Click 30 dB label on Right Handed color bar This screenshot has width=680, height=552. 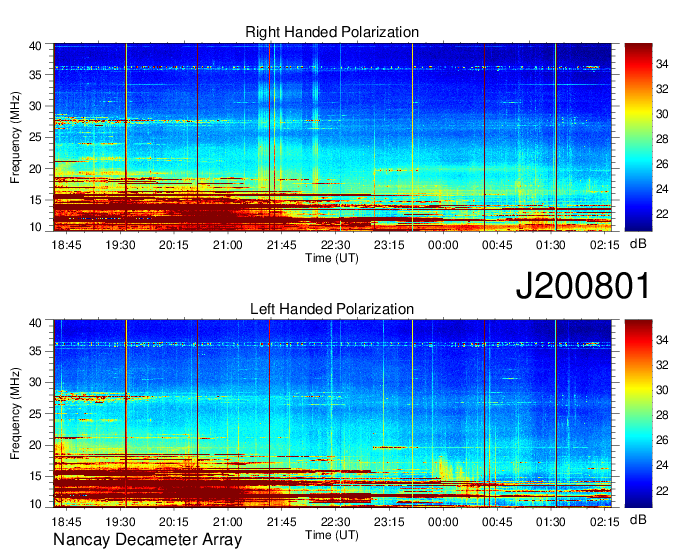coord(662,114)
